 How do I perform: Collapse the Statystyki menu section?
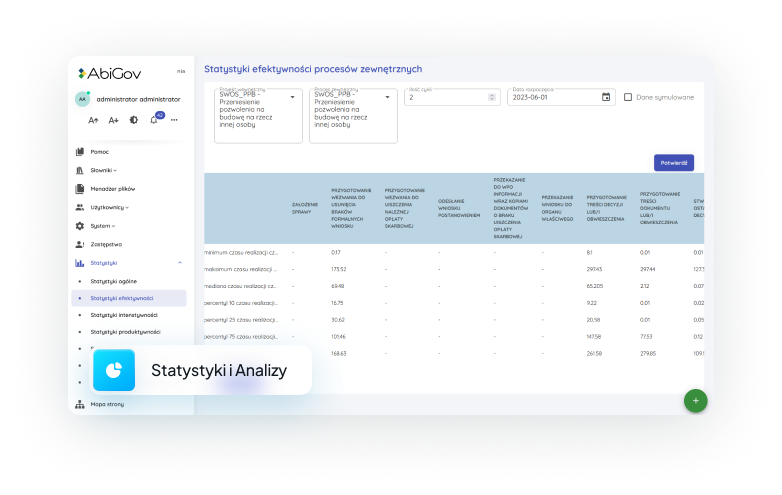(179, 262)
